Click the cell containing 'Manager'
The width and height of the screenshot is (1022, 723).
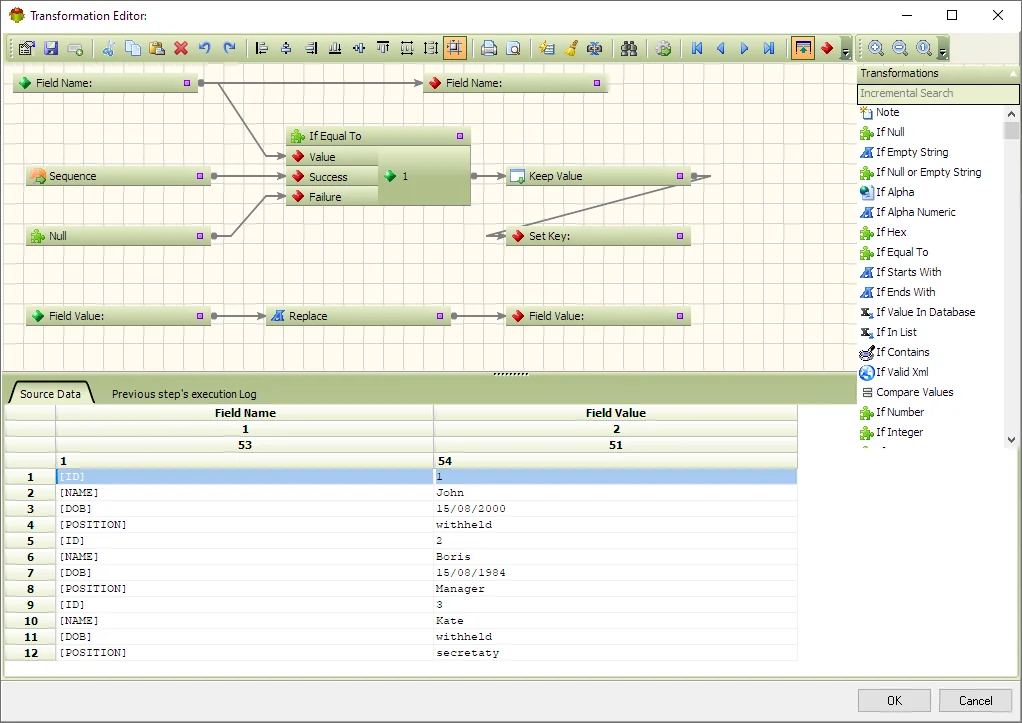pos(615,589)
